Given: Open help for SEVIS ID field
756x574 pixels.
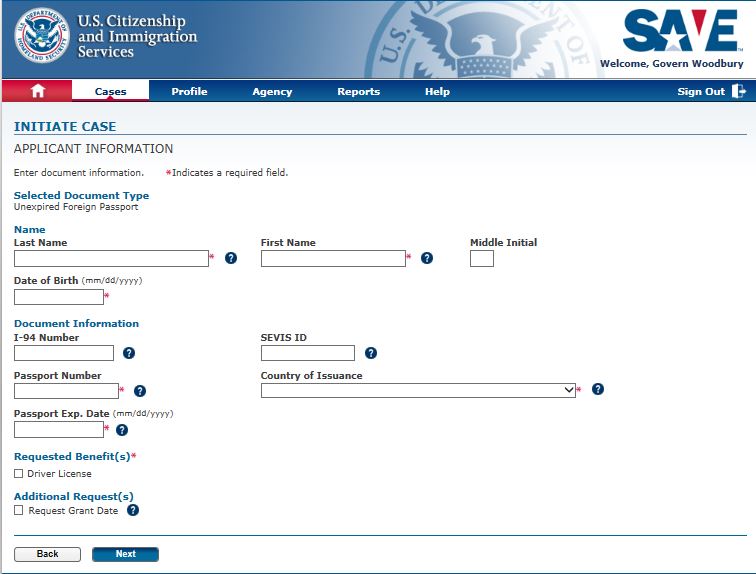Looking at the screenshot, I should 371,353.
